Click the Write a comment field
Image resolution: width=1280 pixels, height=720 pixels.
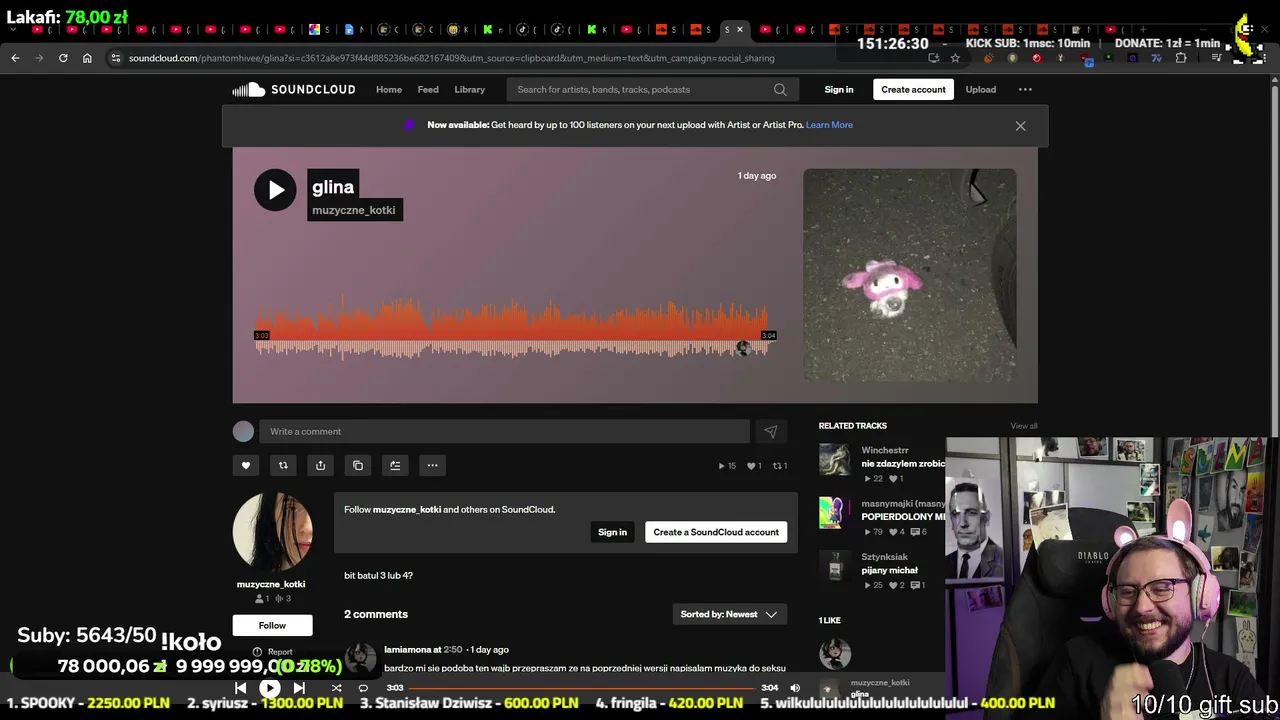click(504, 432)
